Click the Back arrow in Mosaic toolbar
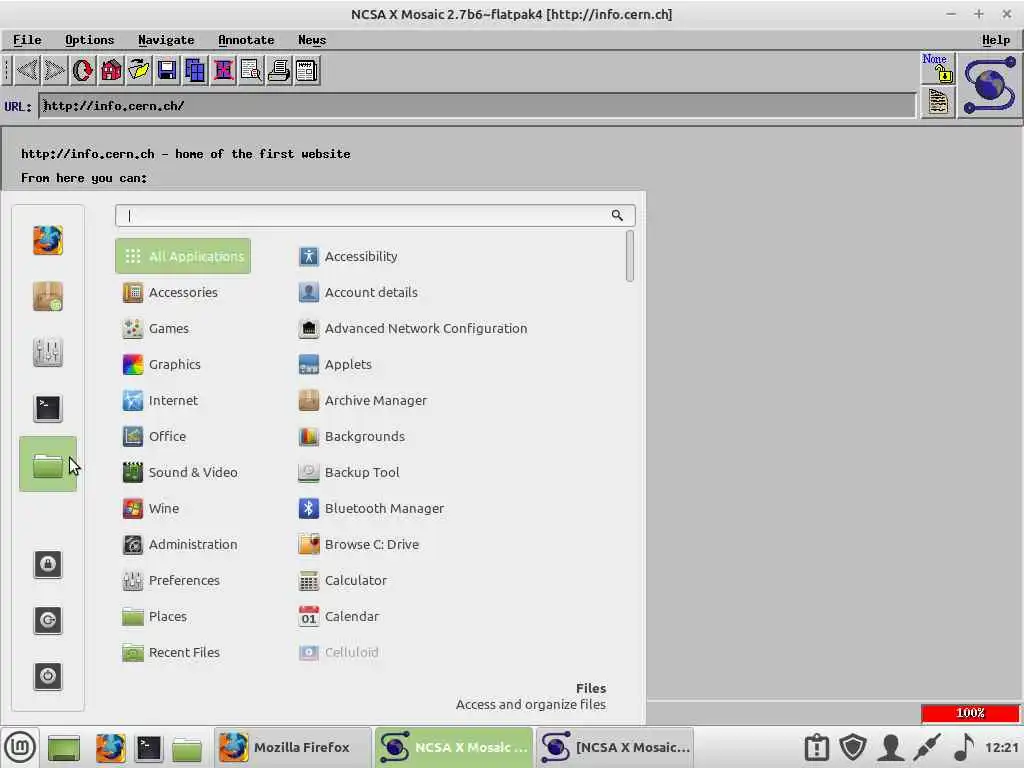Screen dimensions: 1024x768 coord(27,70)
